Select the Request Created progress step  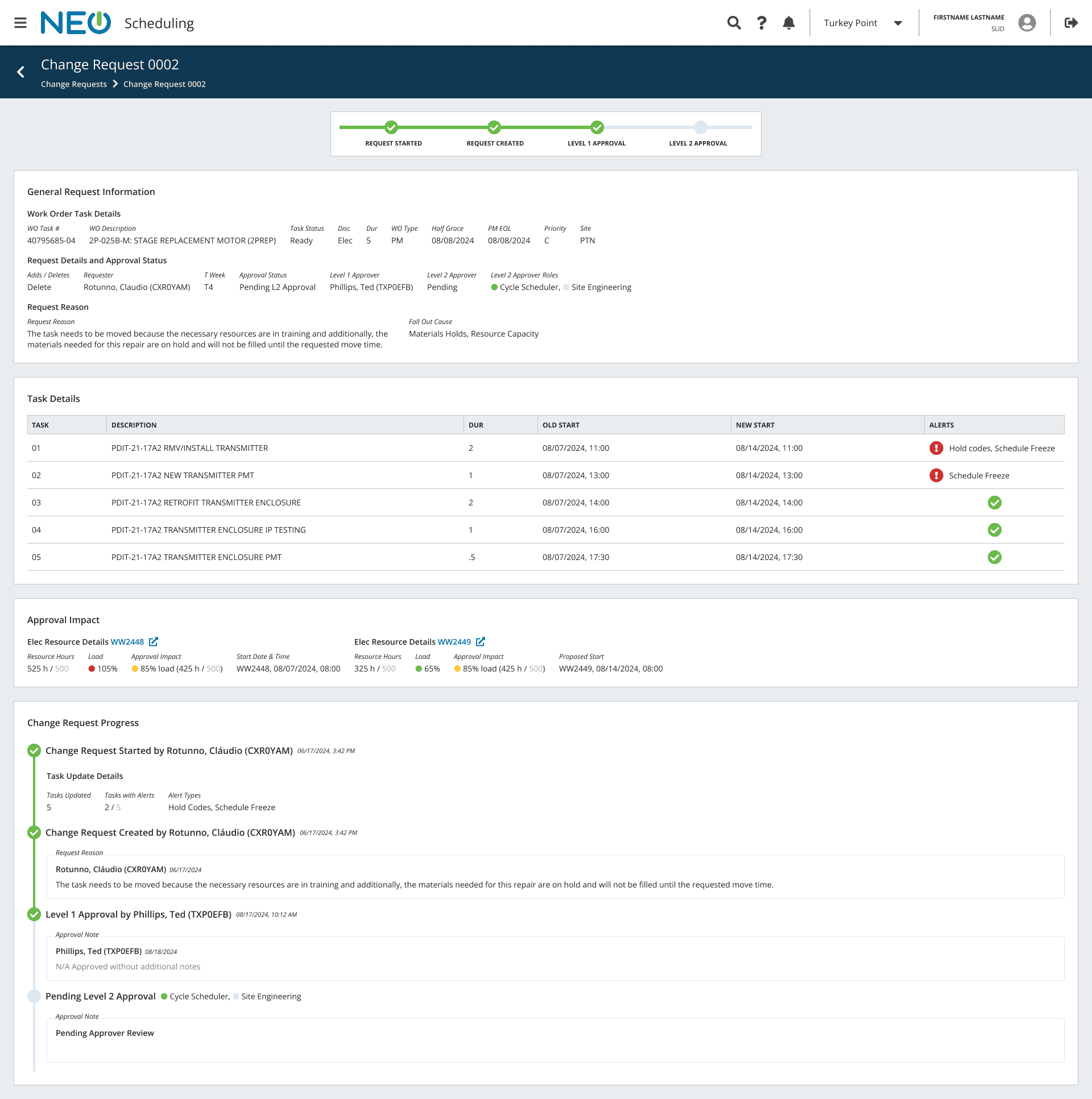494,127
